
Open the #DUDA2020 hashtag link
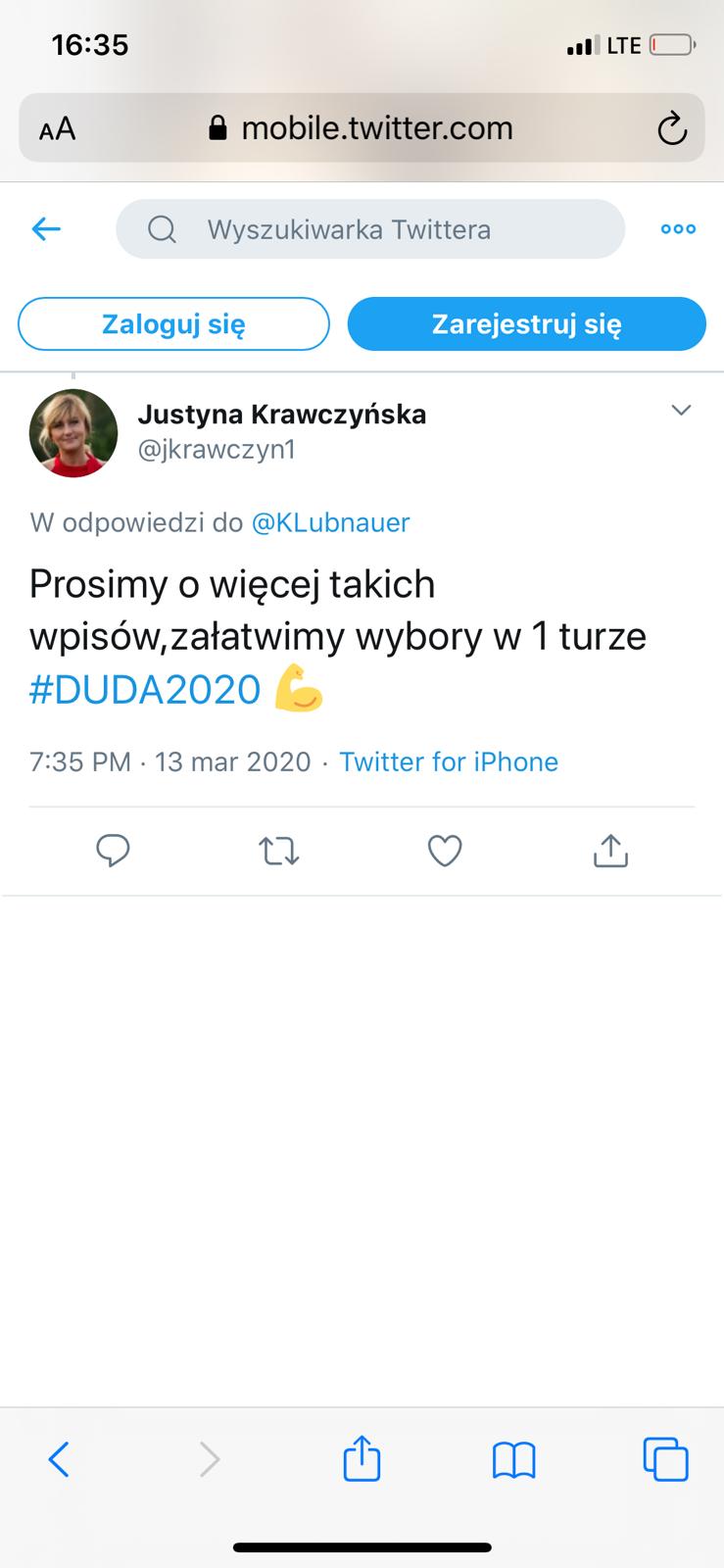click(x=145, y=690)
